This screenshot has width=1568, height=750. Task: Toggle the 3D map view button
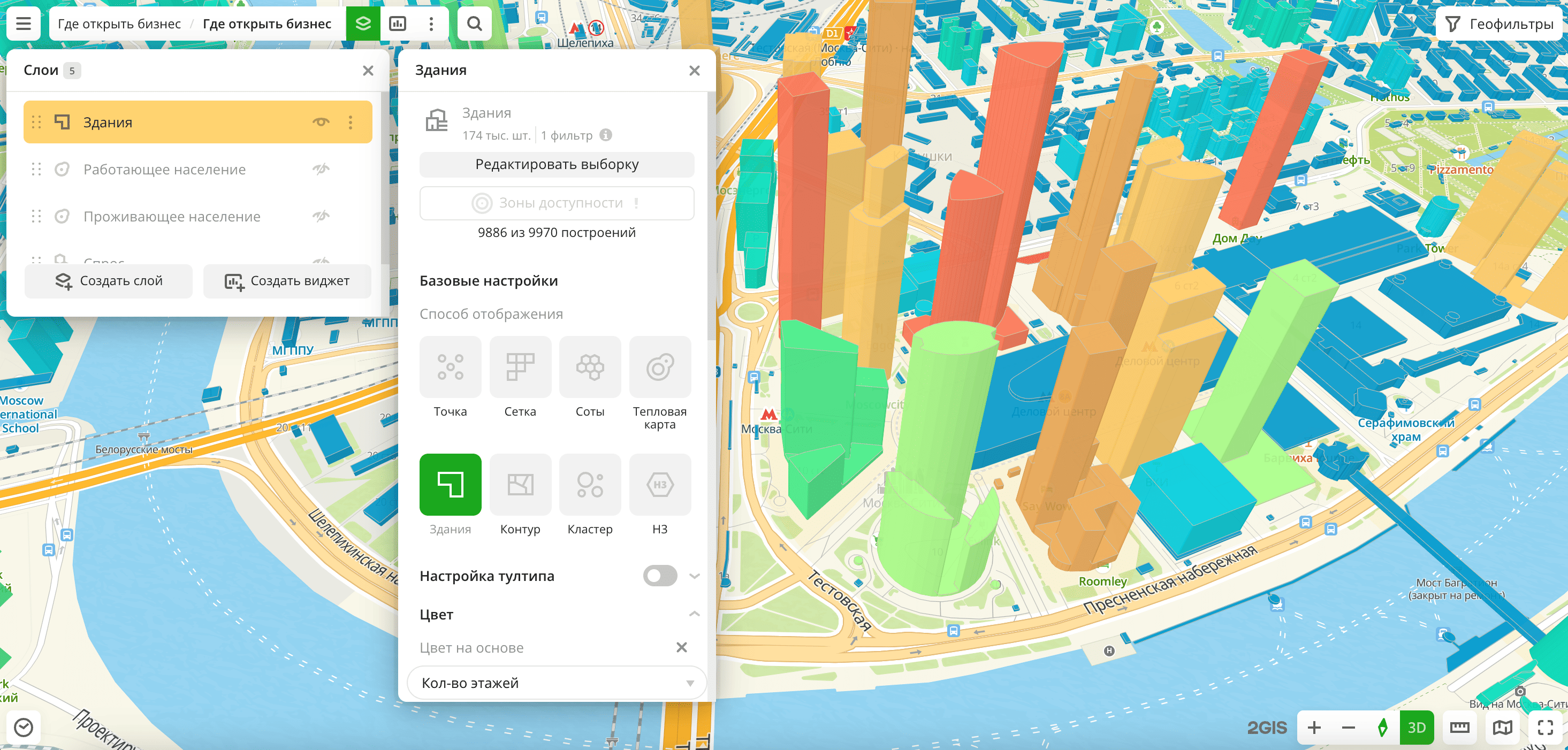pyautogui.click(x=1417, y=727)
